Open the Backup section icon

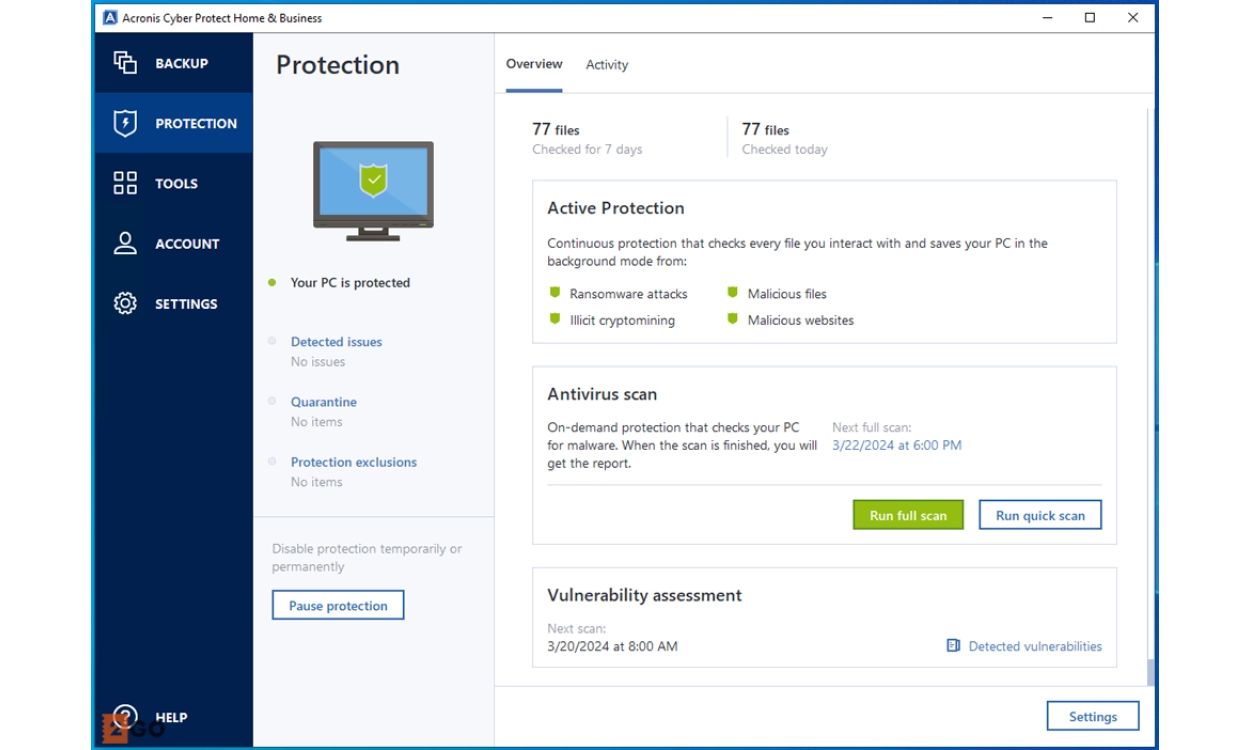[125, 63]
